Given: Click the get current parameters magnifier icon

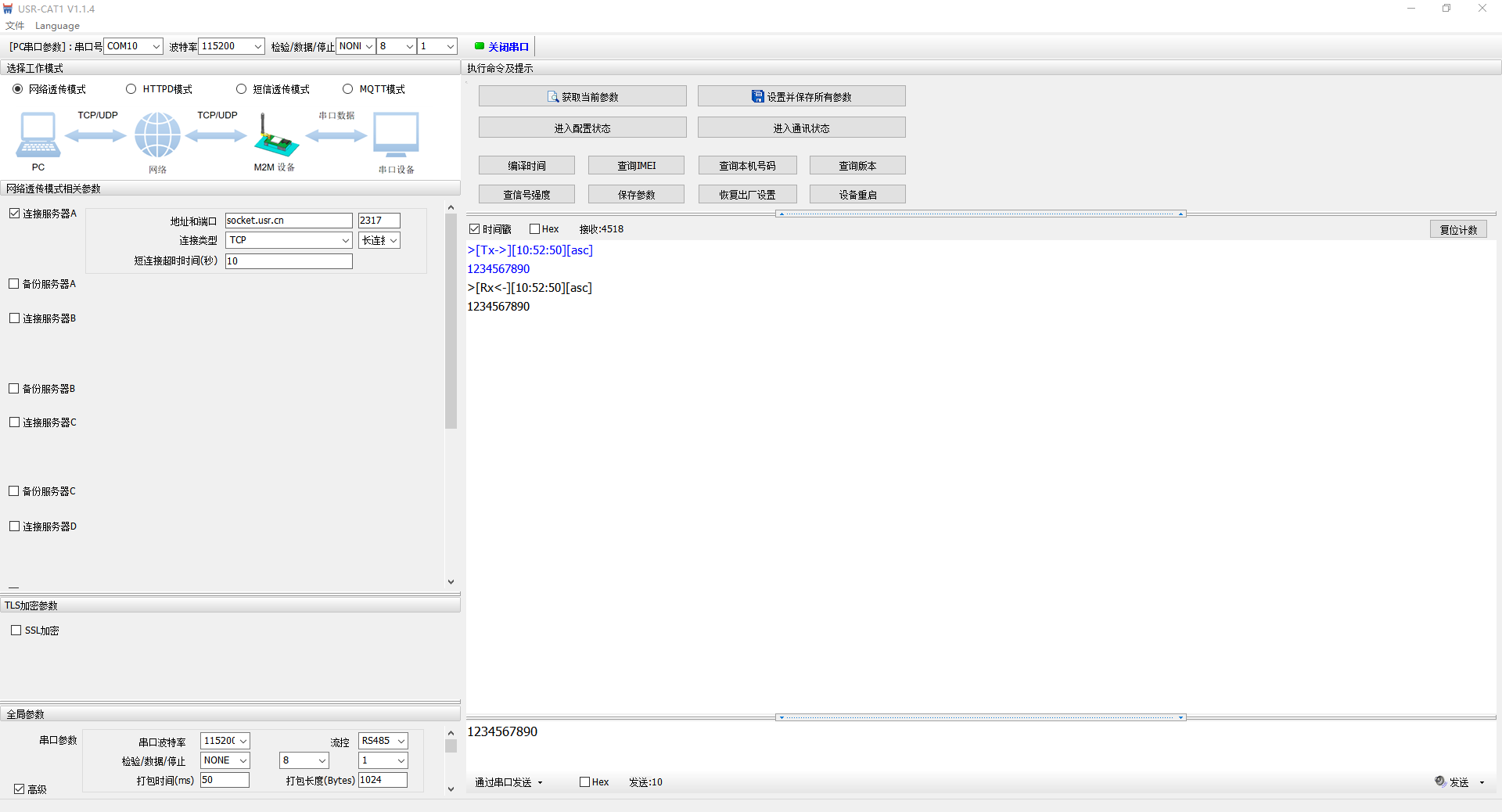Looking at the screenshot, I should [553, 97].
